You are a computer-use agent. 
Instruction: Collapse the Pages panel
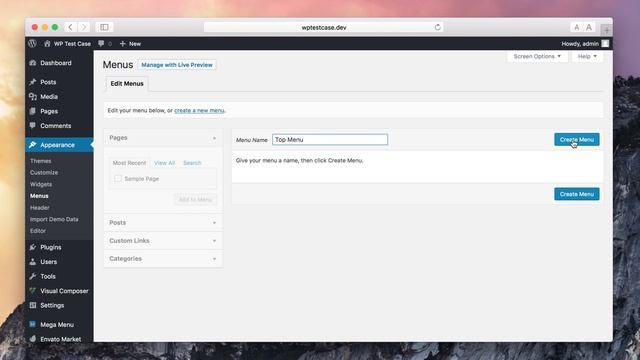[x=214, y=138]
